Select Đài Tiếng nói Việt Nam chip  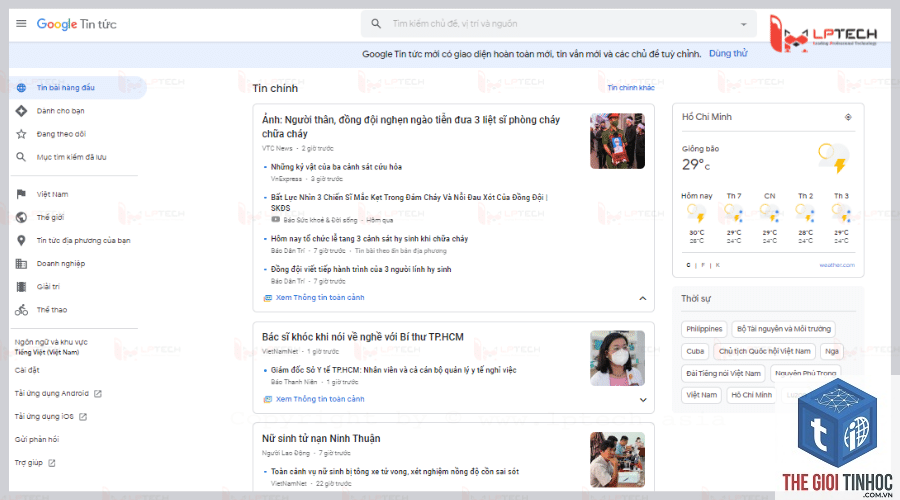(x=723, y=373)
